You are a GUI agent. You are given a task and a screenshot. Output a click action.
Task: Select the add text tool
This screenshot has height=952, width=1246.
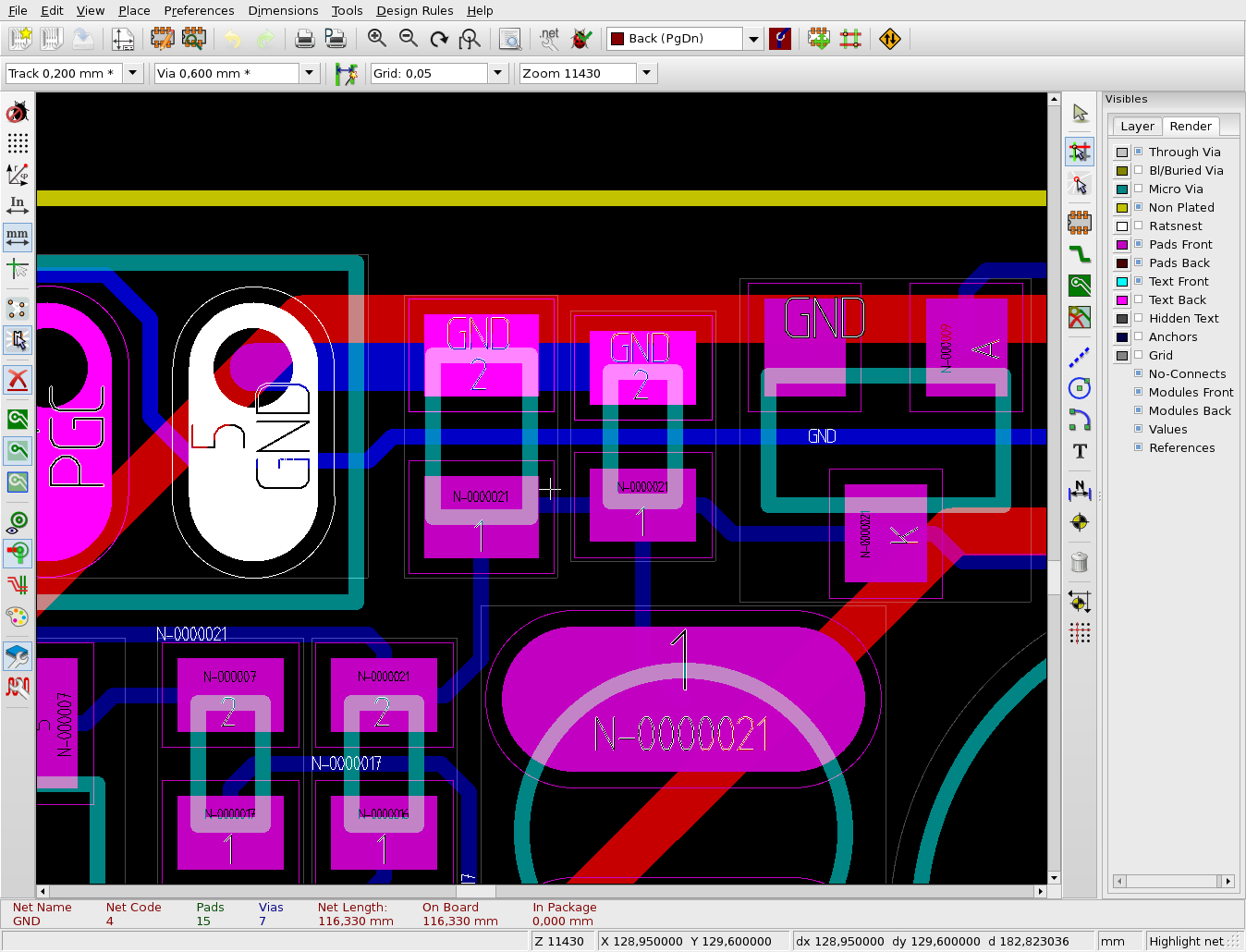1079,451
